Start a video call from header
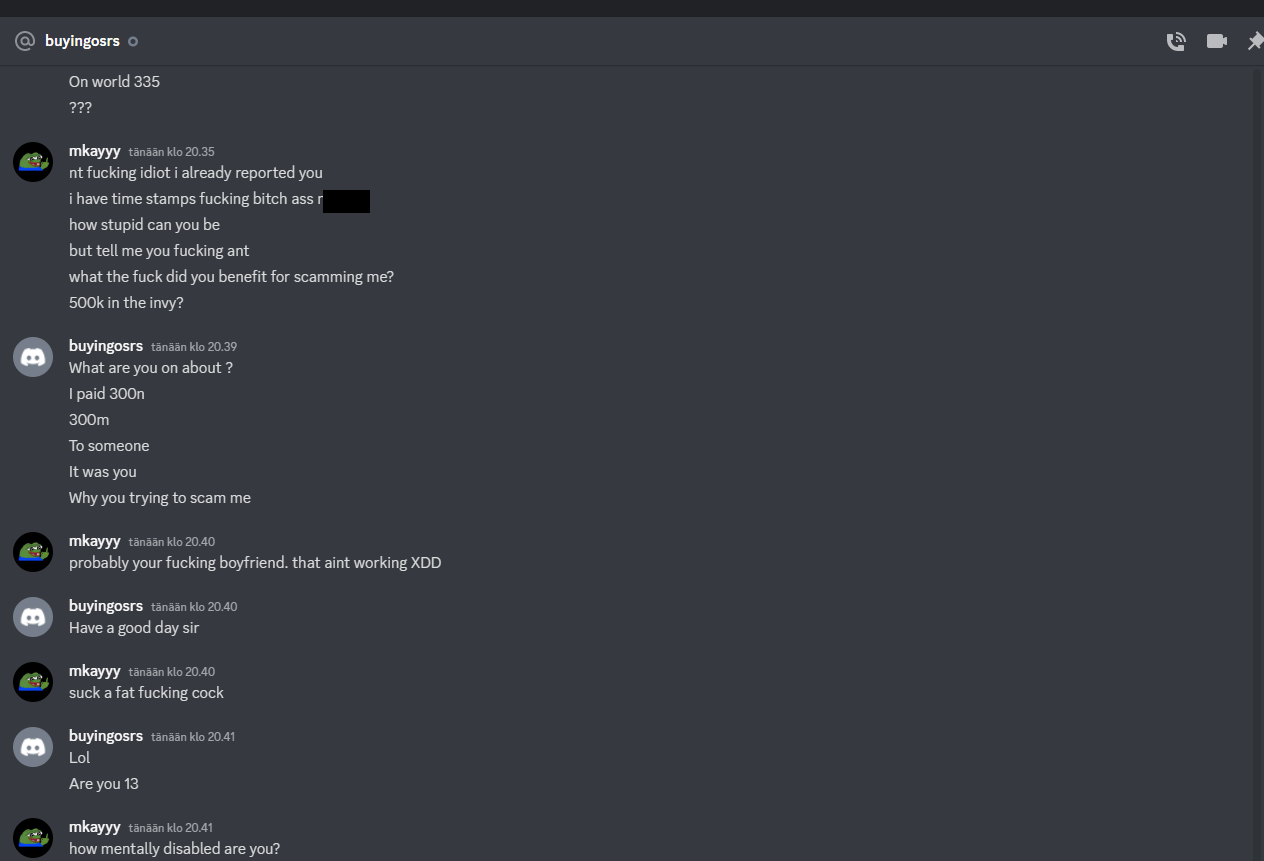1264x861 pixels. pos(1217,41)
